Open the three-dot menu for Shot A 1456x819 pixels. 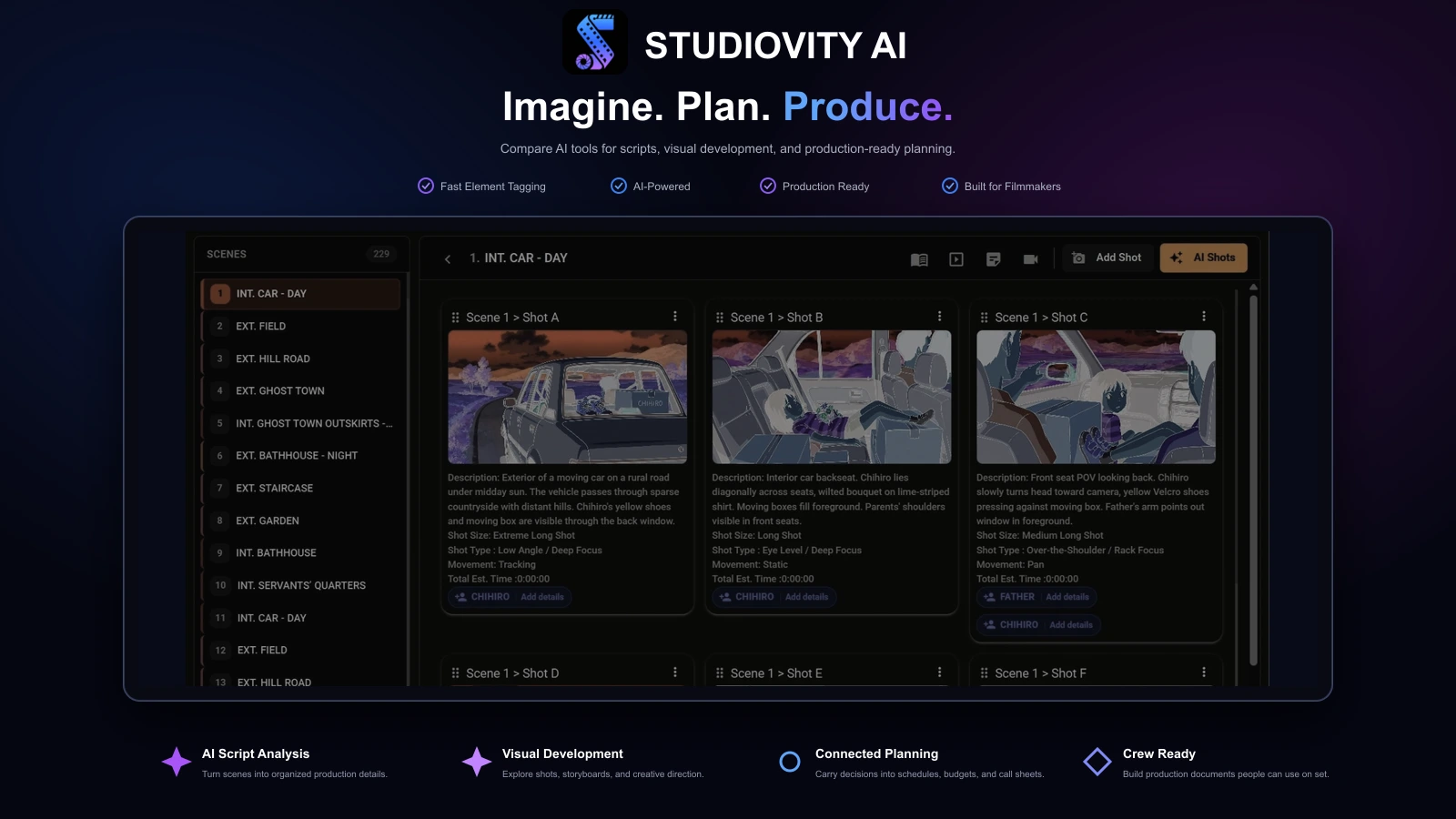(675, 317)
